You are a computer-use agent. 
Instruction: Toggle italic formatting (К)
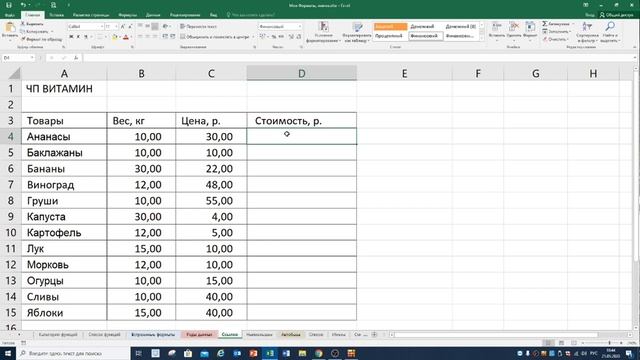78,37
